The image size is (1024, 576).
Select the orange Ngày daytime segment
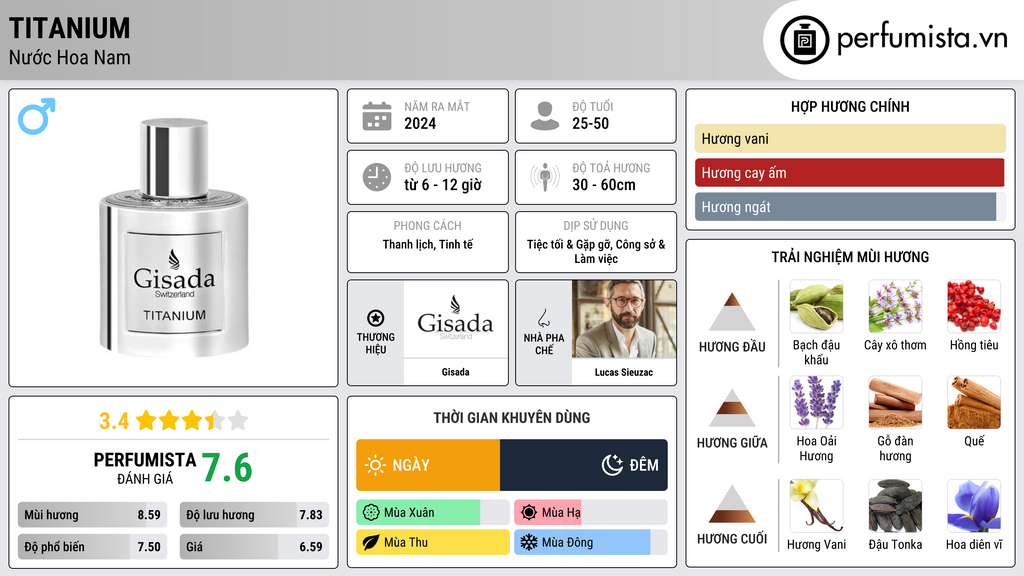428,465
